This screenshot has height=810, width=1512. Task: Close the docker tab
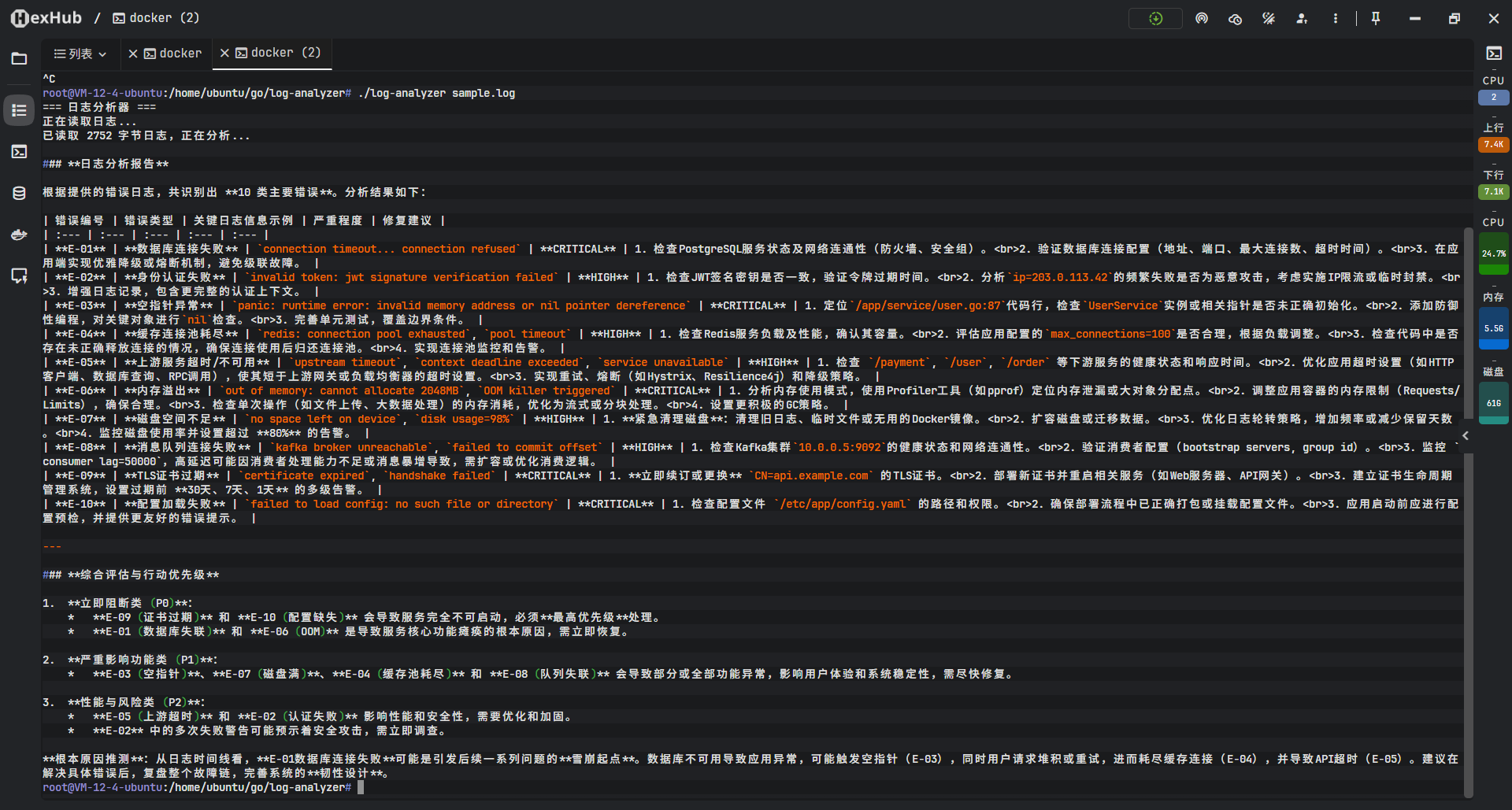(133, 54)
